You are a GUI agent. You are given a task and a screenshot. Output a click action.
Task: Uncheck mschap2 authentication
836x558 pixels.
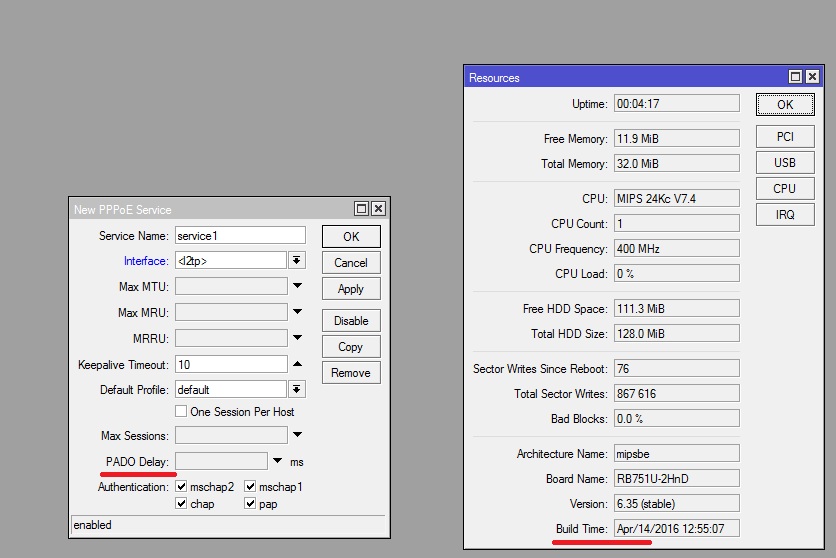tap(181, 487)
